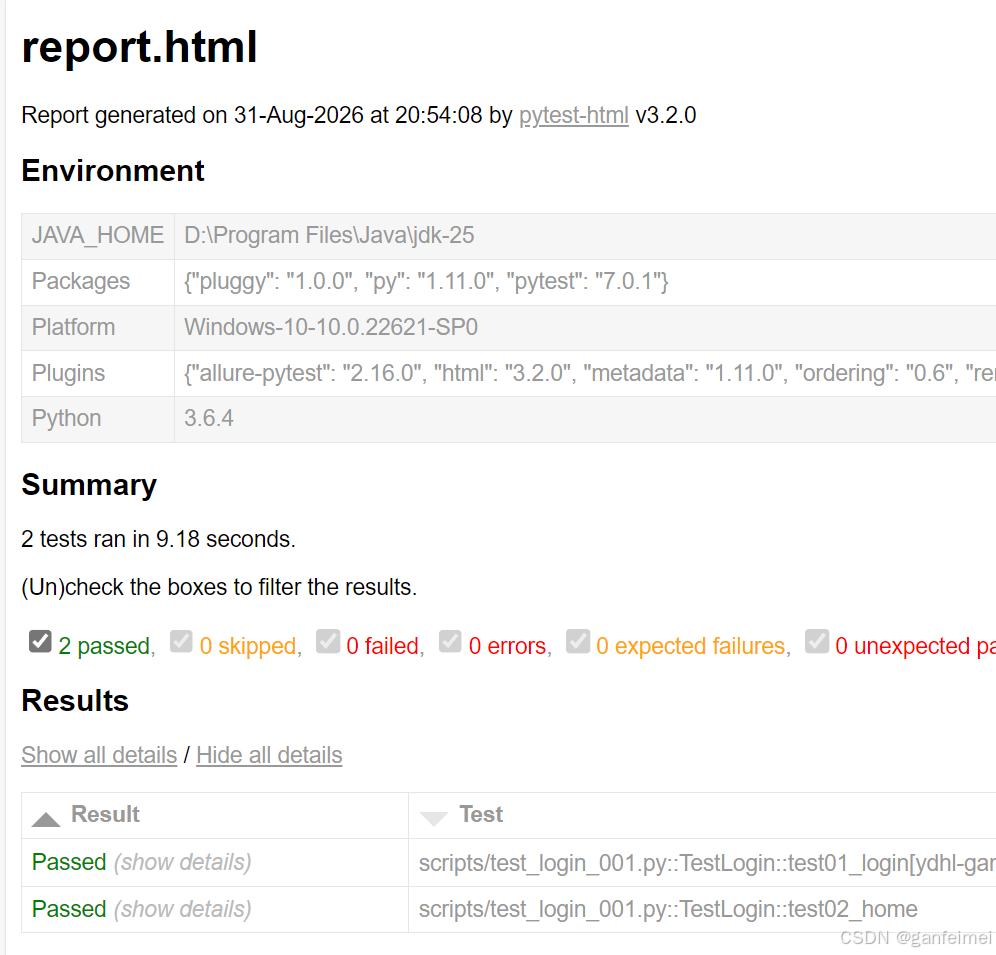Toggle the 0 skipped checkbox
Screen dimensions: 996x955
pyautogui.click(x=181, y=641)
